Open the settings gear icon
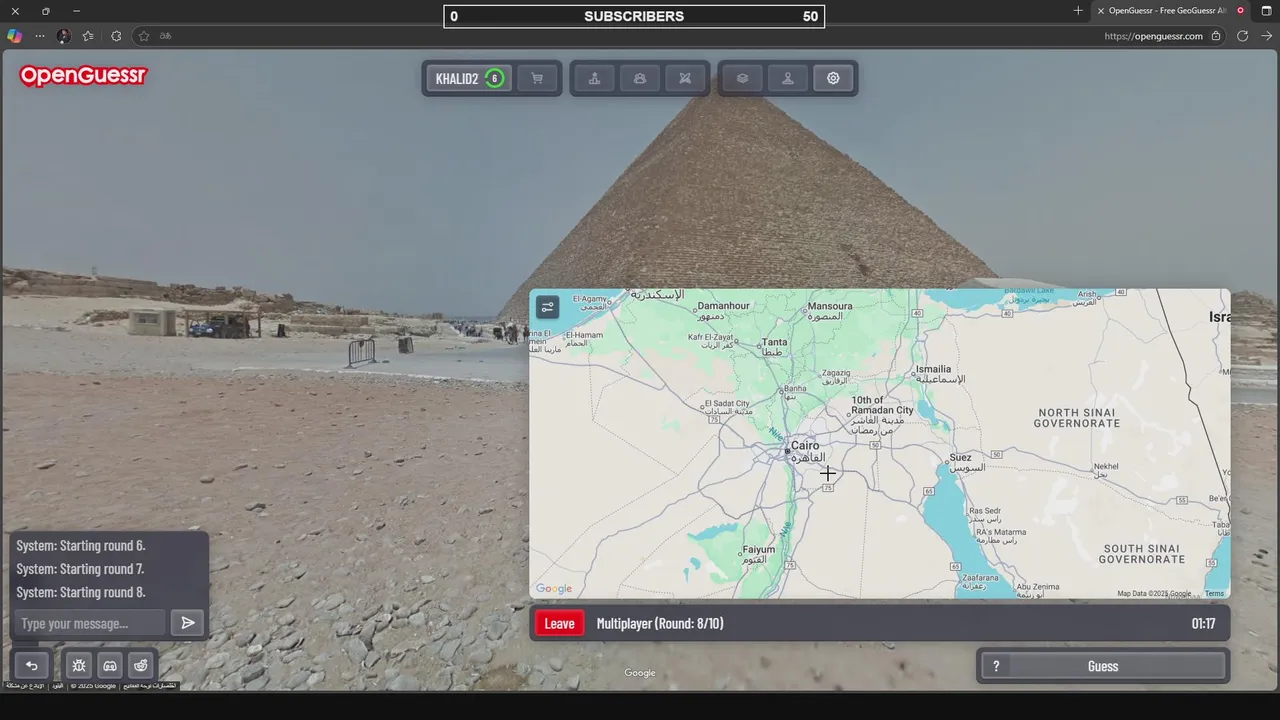Screen dimensions: 1280x720 coord(833,78)
